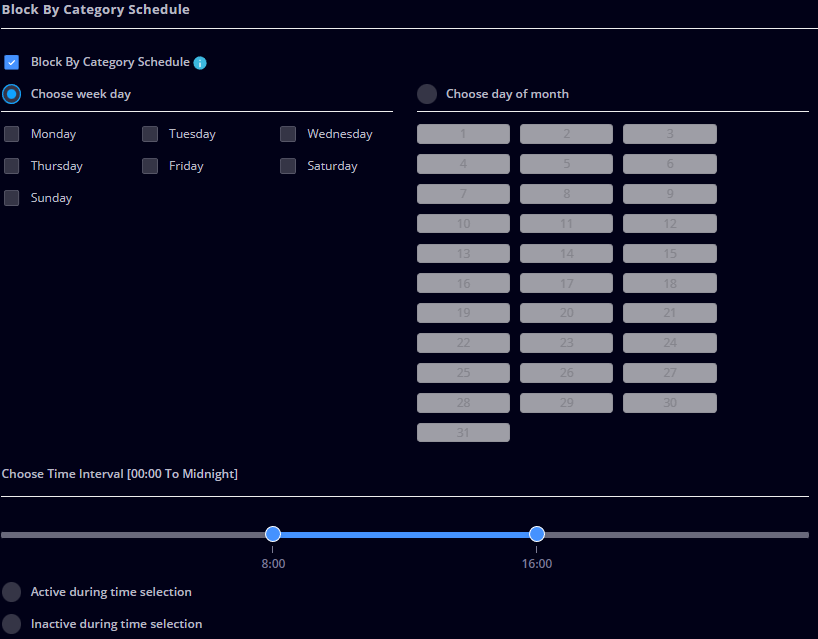Pick the 13 day-of-month button
Screen dimensions: 818x639
463,254
